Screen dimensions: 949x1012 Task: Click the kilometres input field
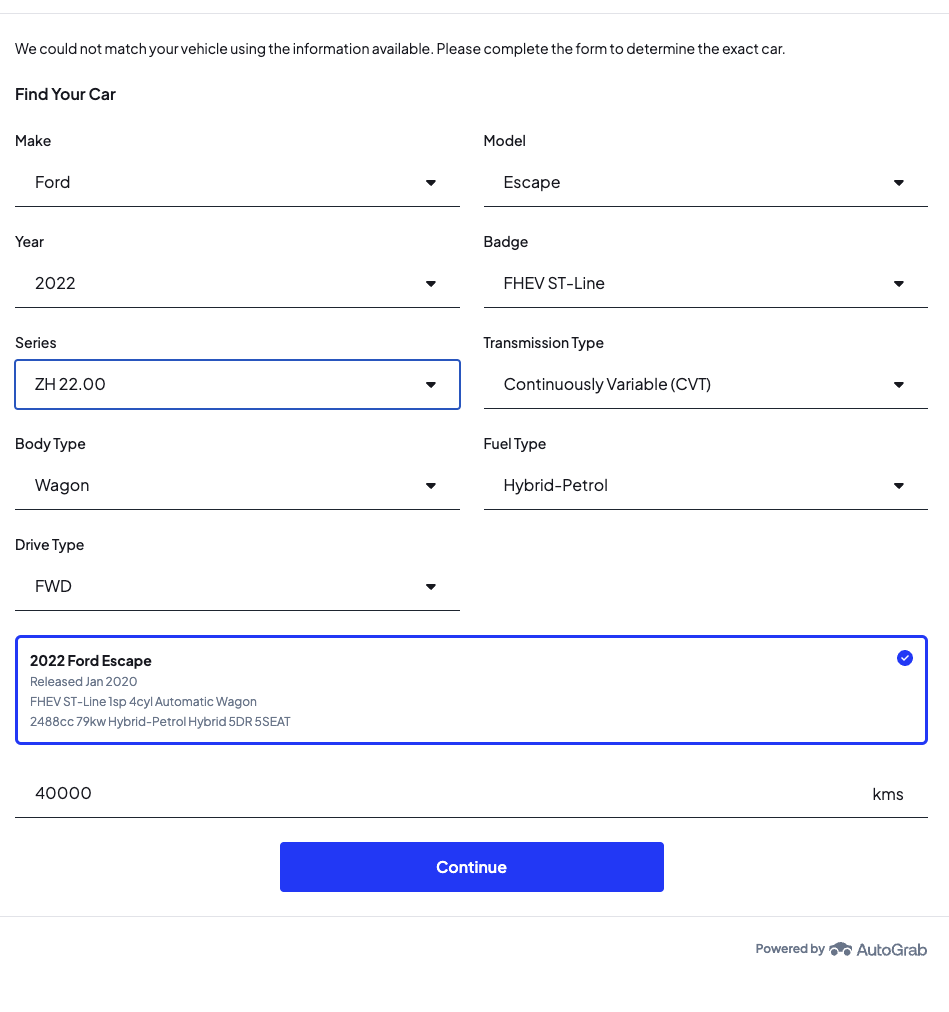coord(440,794)
